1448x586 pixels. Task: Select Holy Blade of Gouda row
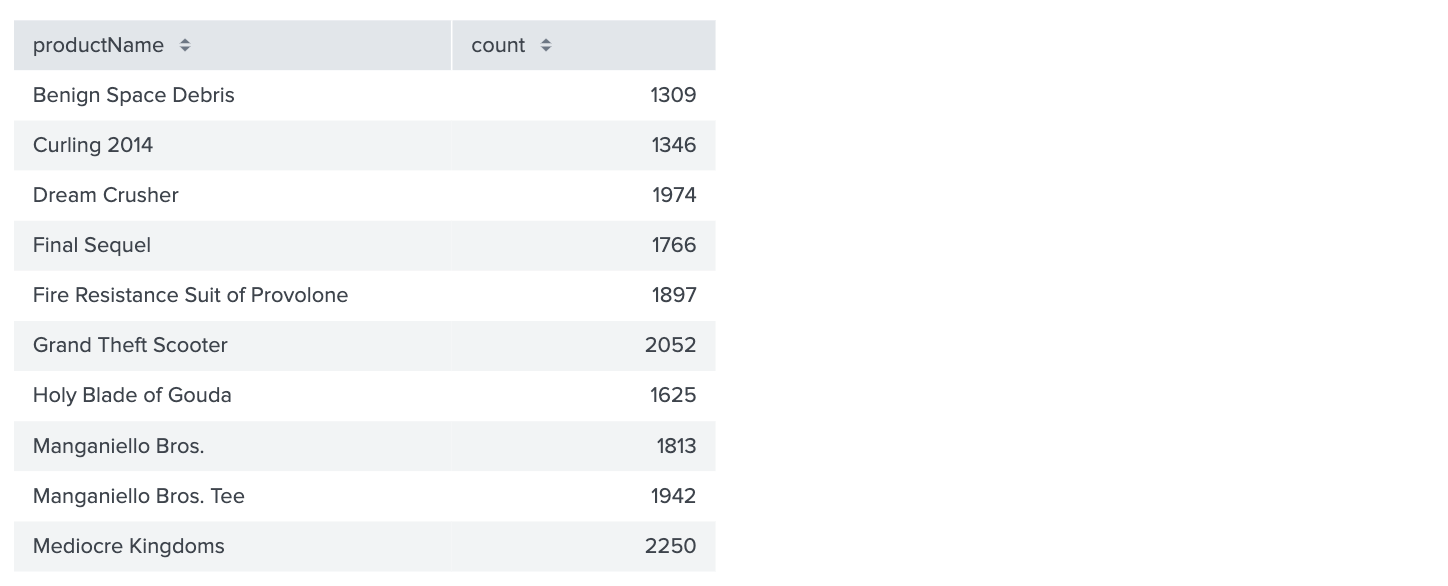point(132,395)
